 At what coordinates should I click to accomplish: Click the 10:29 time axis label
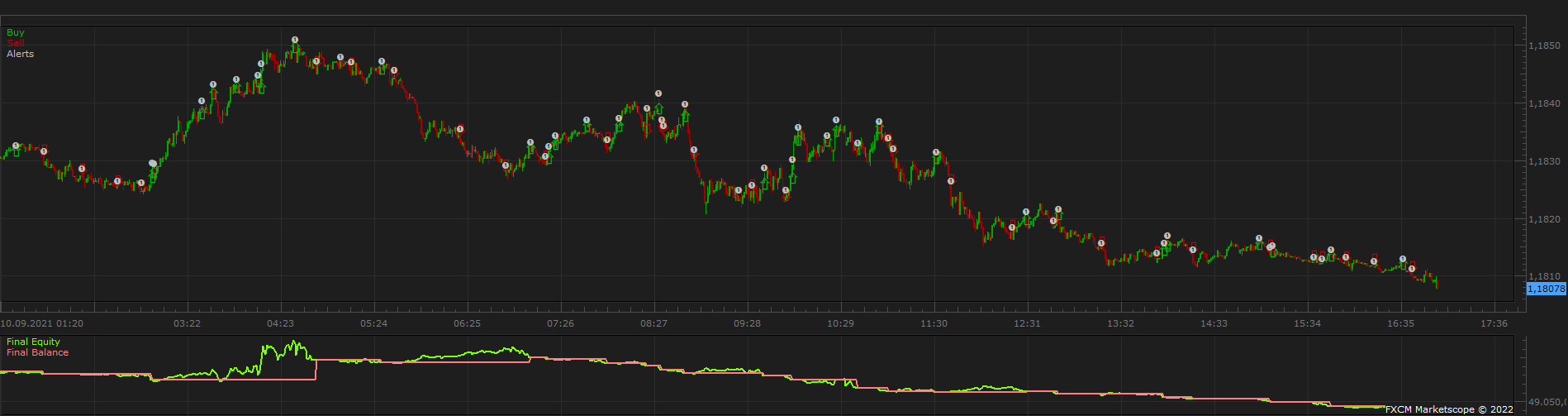pos(840,323)
